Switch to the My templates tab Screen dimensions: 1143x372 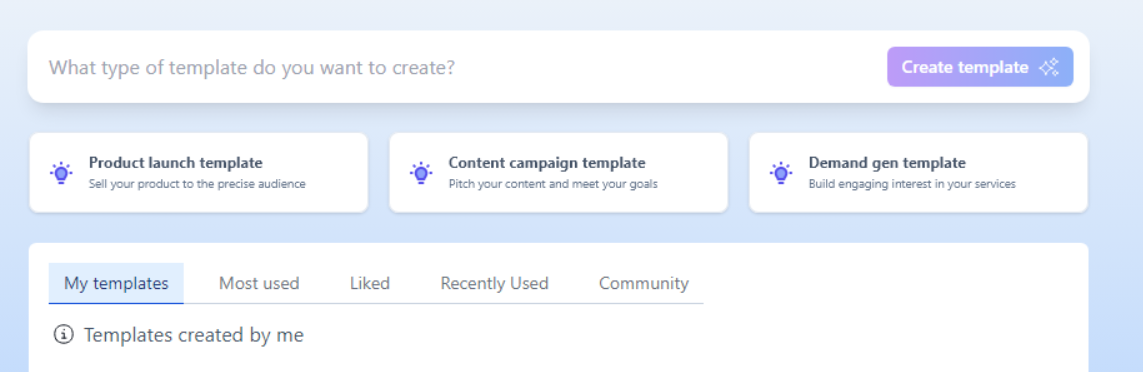tap(117, 283)
